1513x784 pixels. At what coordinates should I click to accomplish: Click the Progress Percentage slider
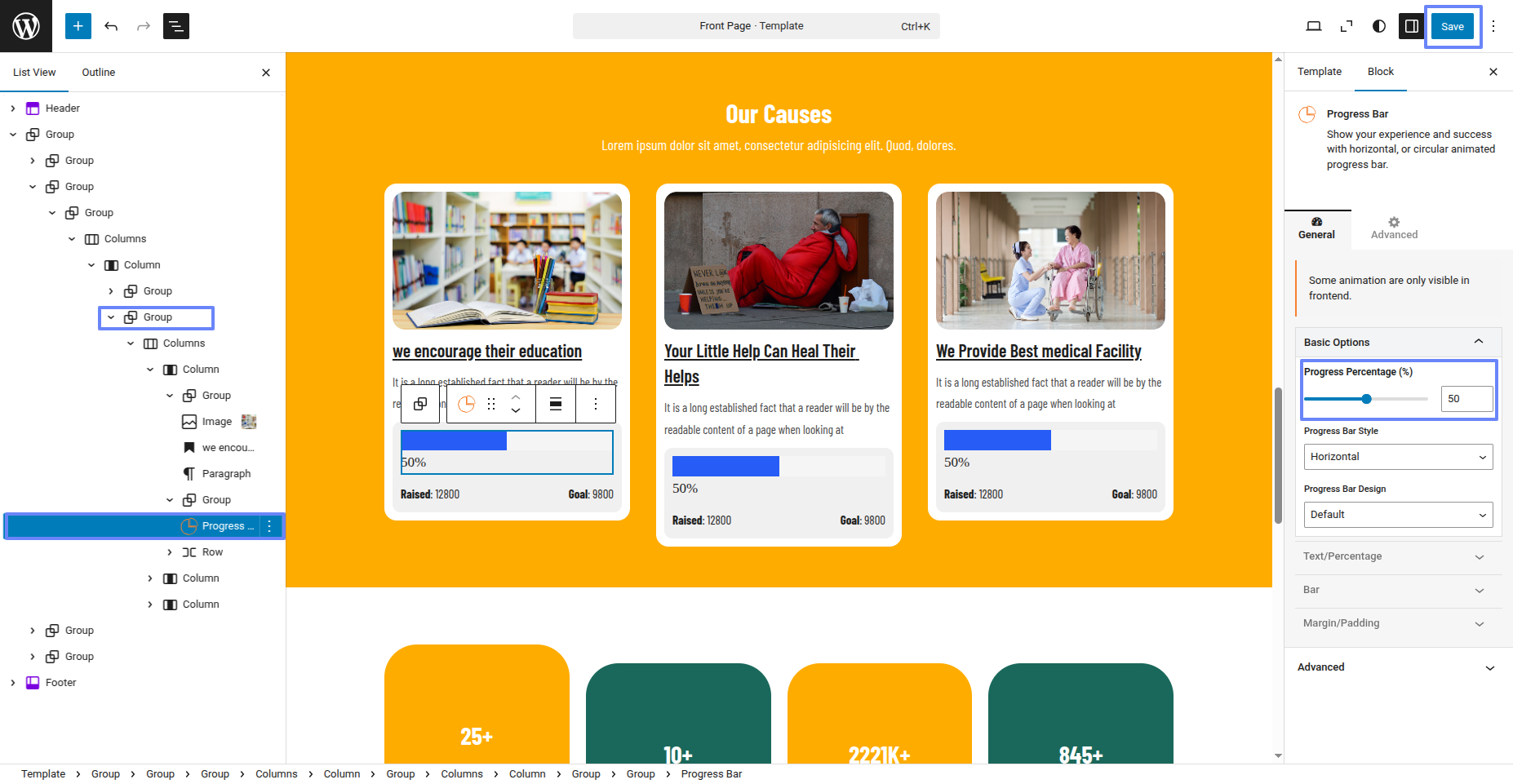pyautogui.click(x=1365, y=399)
